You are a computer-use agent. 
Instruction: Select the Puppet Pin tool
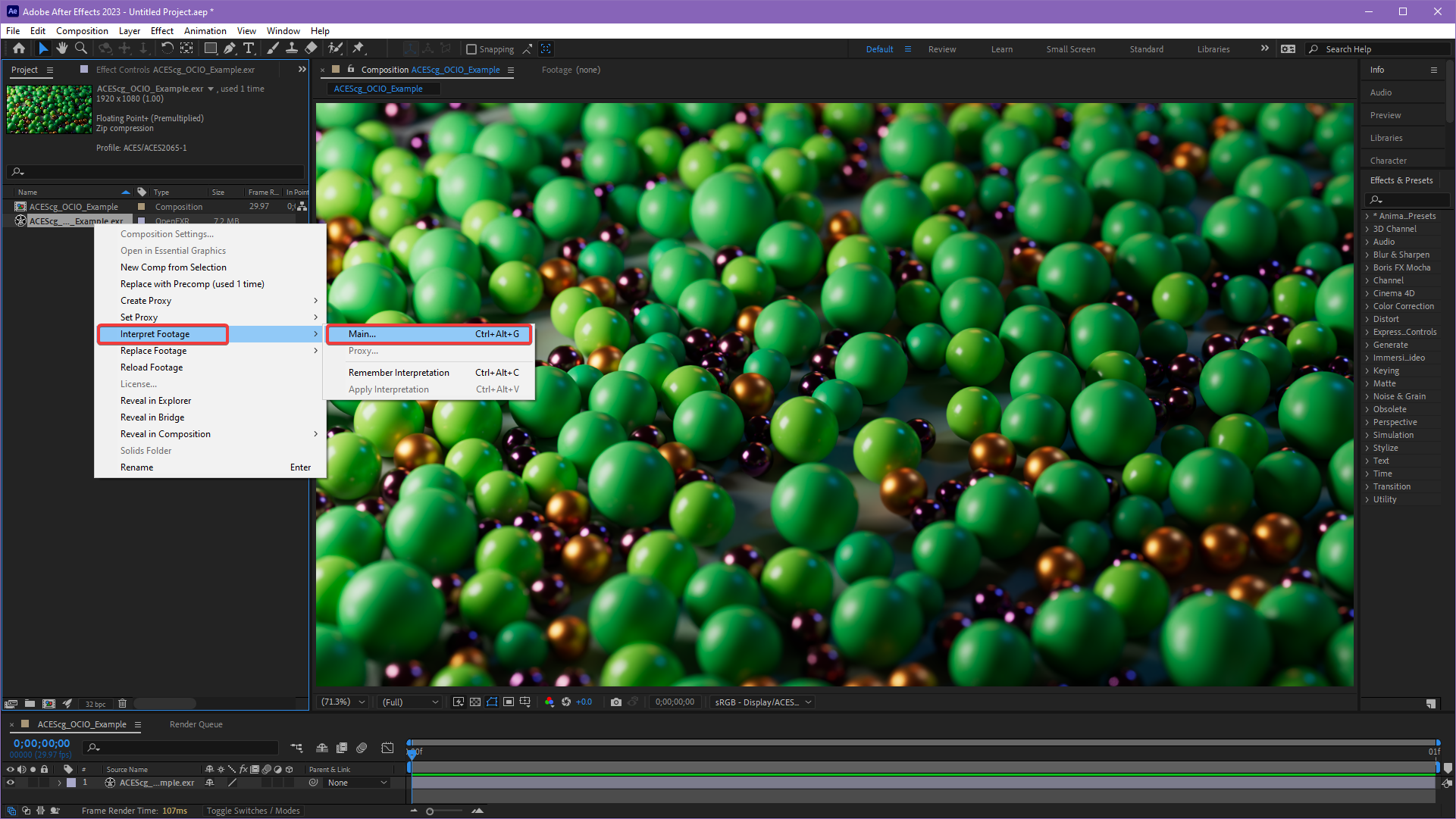tap(359, 48)
